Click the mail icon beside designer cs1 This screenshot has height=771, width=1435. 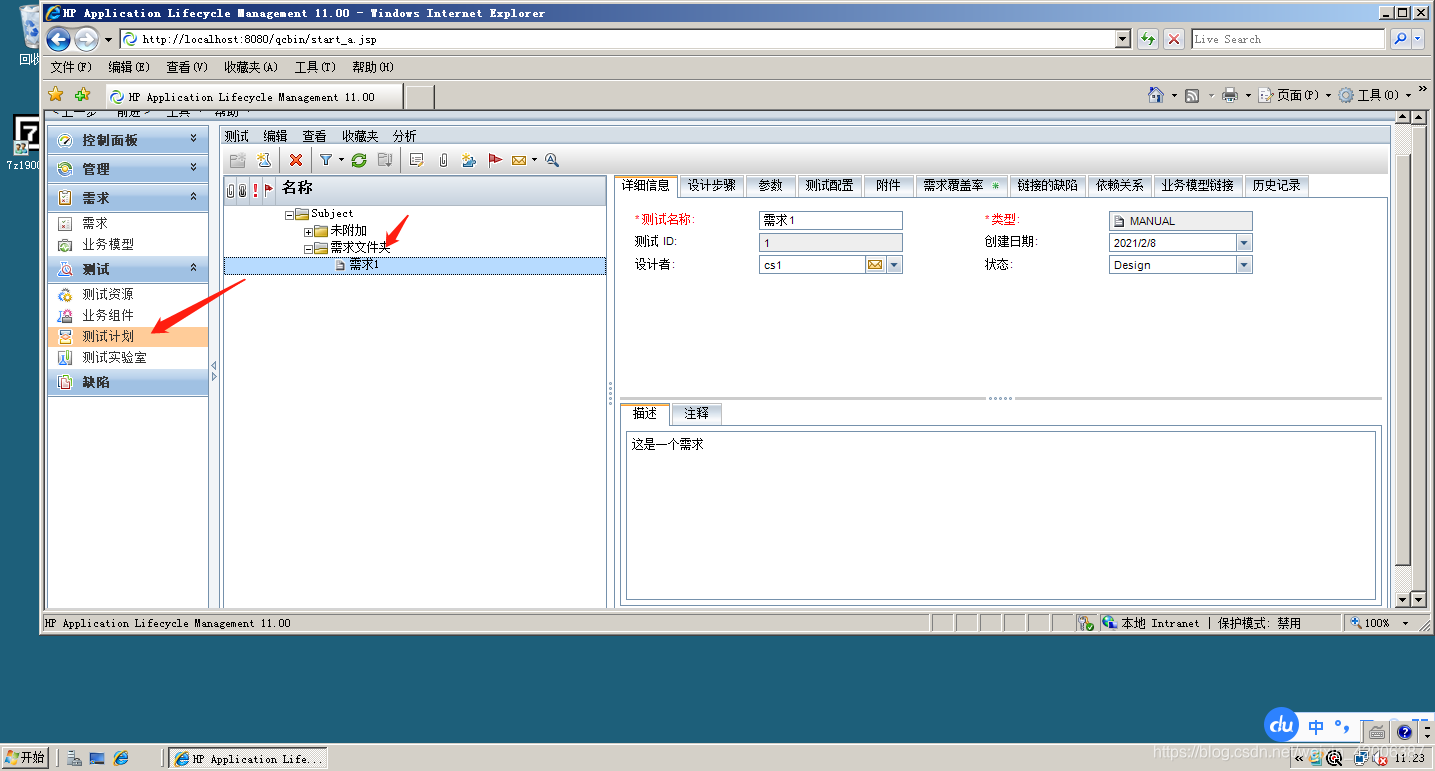point(875,265)
